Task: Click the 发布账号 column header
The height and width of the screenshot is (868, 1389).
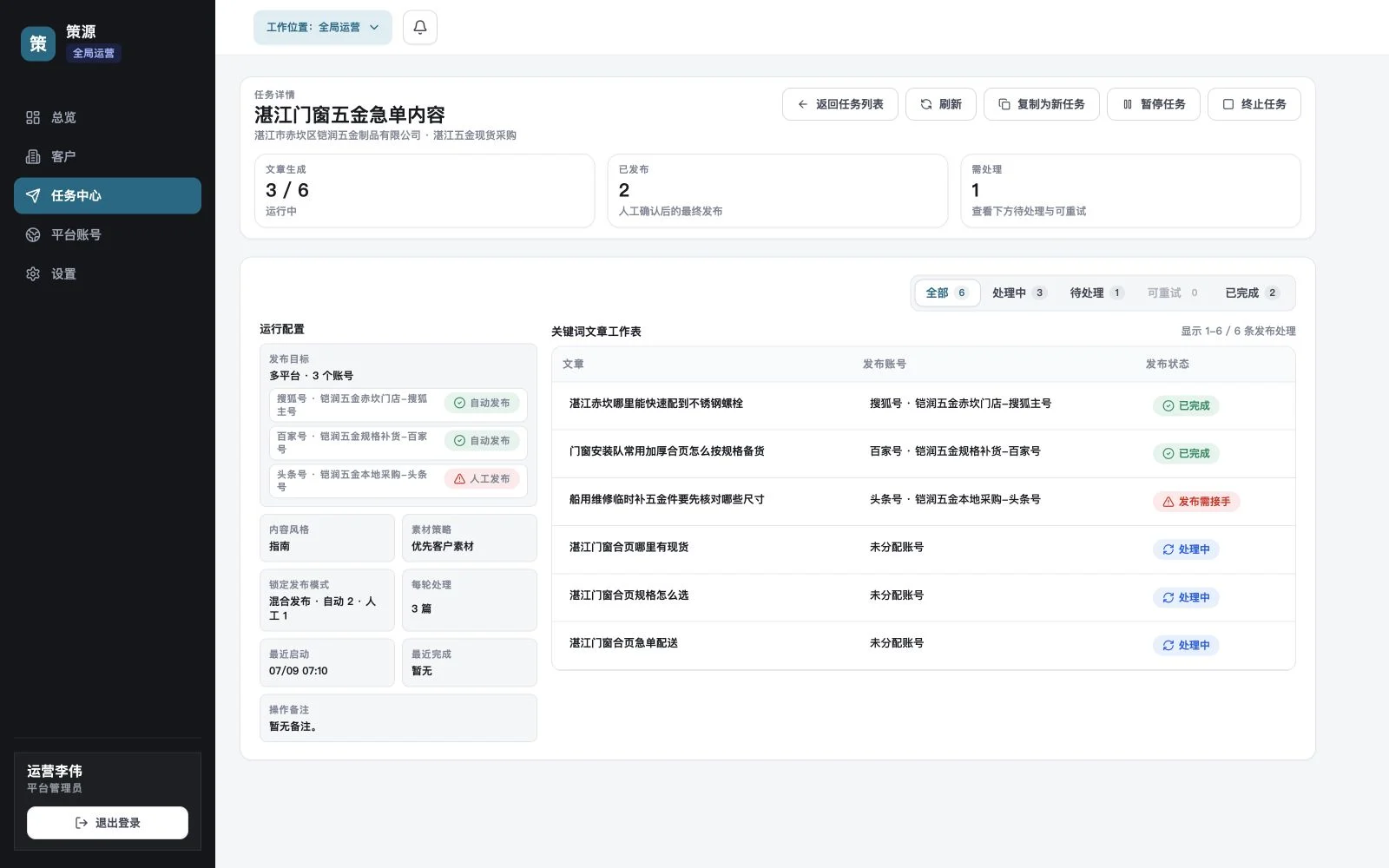Action: (x=884, y=365)
